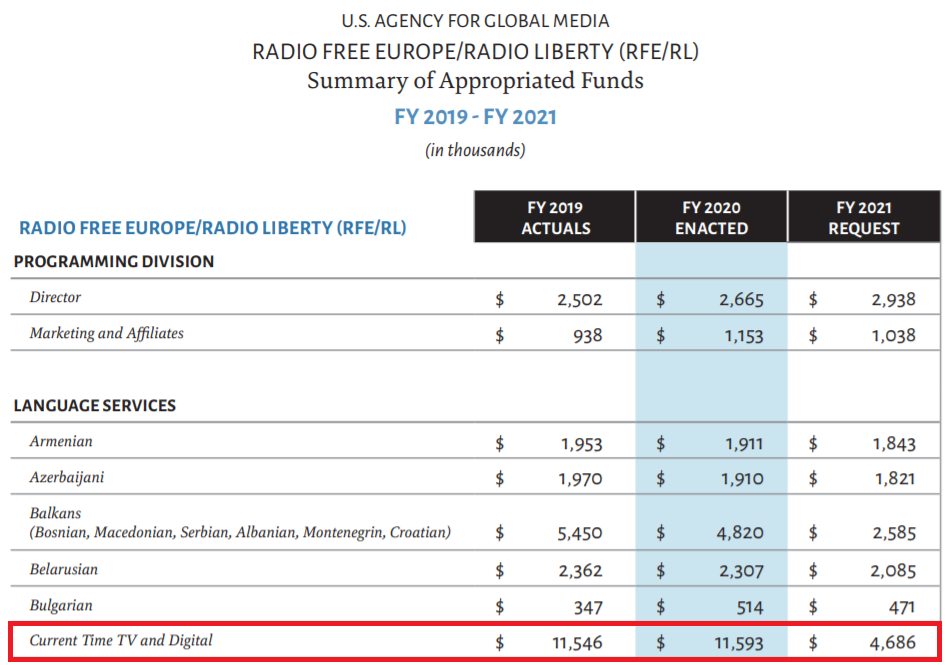Select the 'PROGRAMMING DIVISION' section label

(x=114, y=261)
